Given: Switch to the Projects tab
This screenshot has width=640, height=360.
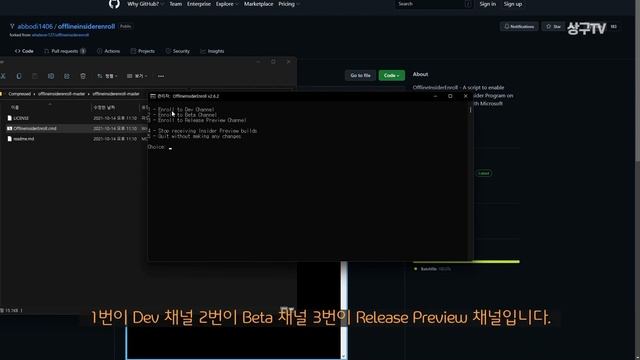Looking at the screenshot, I should (x=142, y=51).
